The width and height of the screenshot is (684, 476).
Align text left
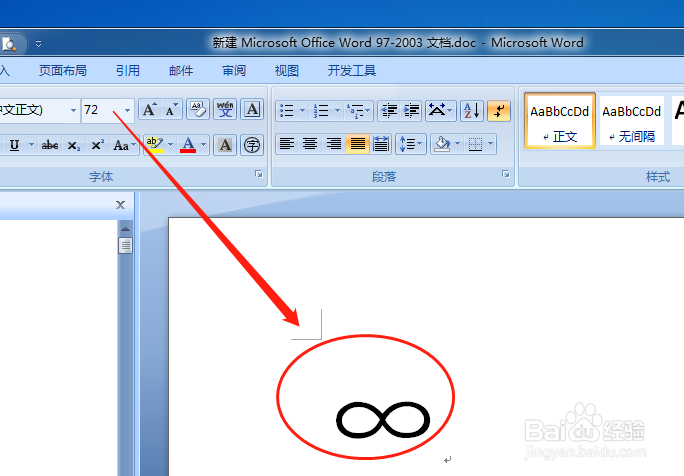point(287,144)
